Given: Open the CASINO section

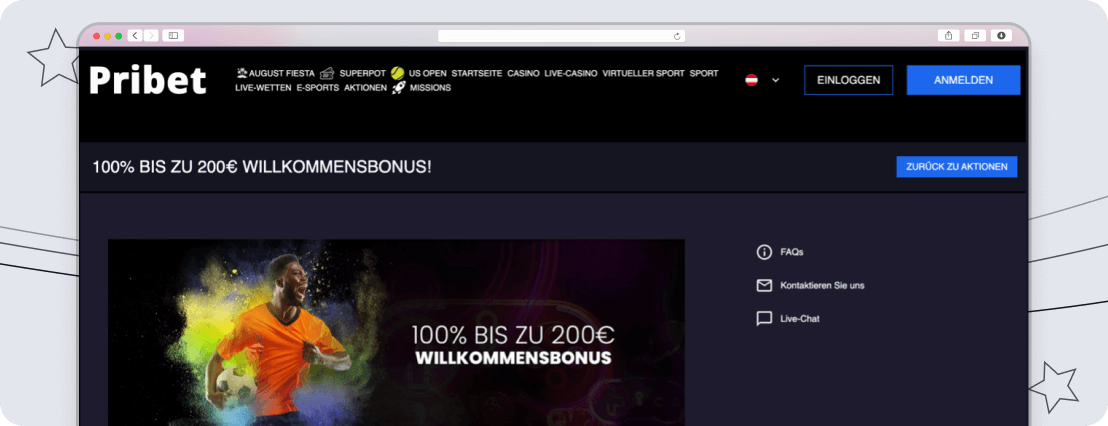Looking at the screenshot, I should [523, 73].
